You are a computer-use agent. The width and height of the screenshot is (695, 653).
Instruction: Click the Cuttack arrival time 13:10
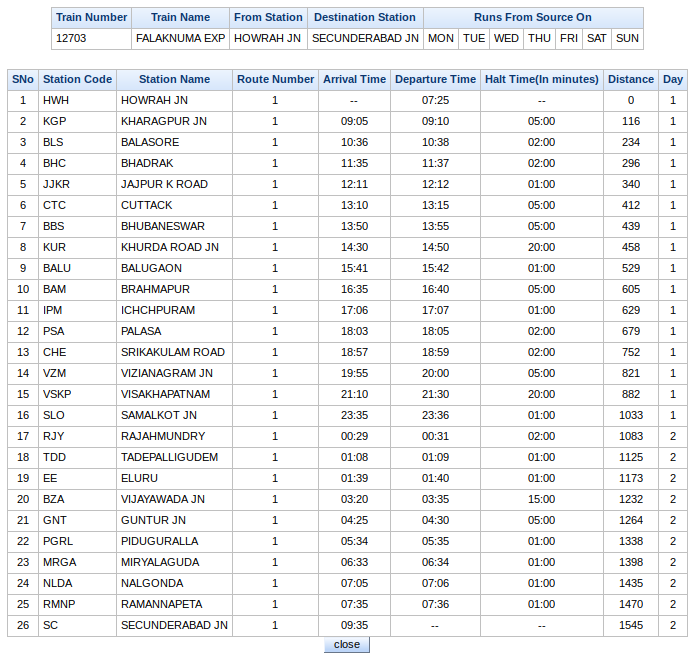point(354,205)
